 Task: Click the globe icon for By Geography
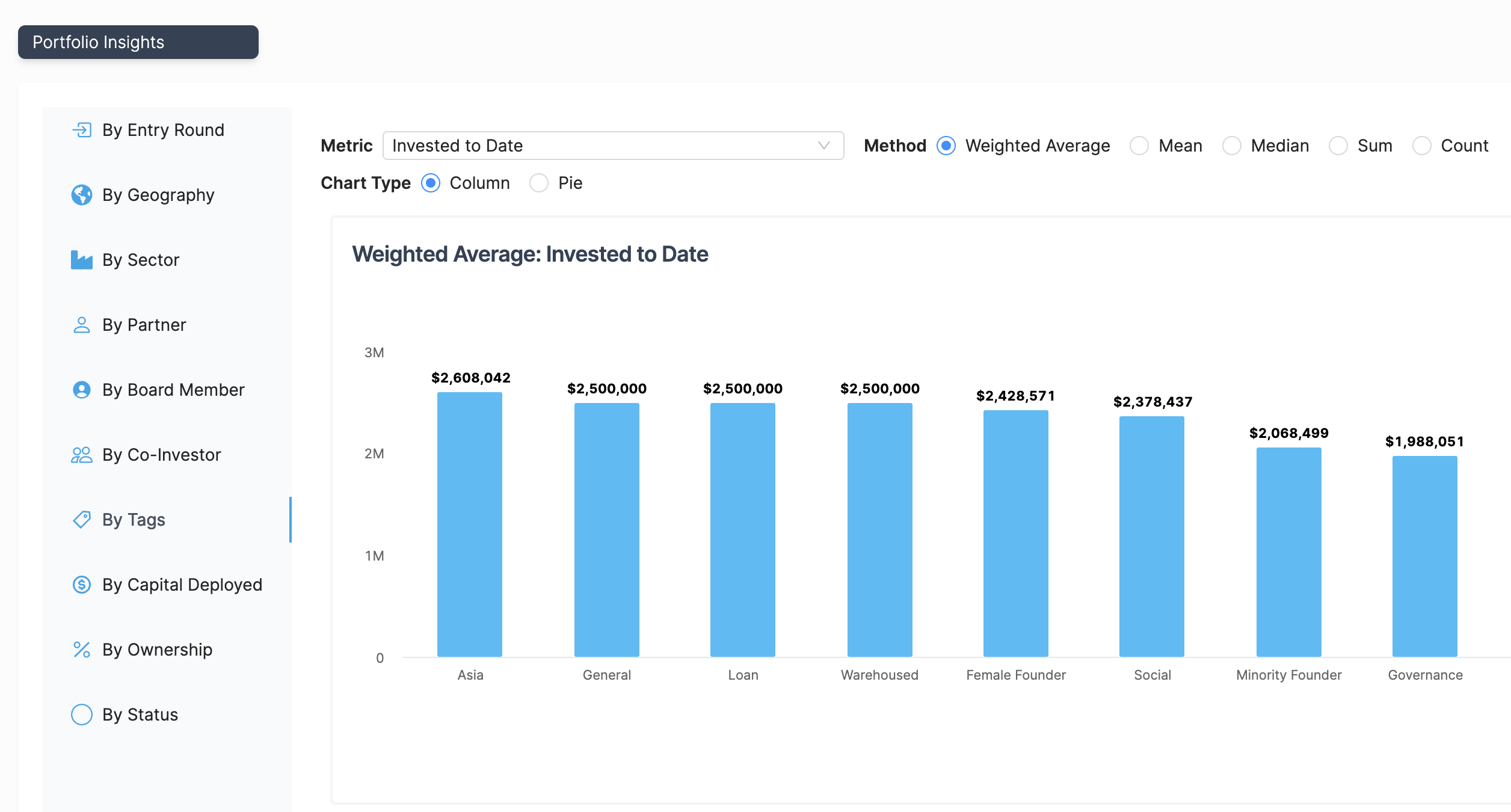(x=82, y=195)
